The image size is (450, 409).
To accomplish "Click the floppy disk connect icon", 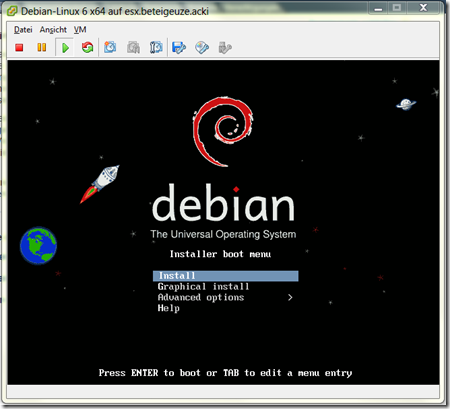I will click(179, 47).
